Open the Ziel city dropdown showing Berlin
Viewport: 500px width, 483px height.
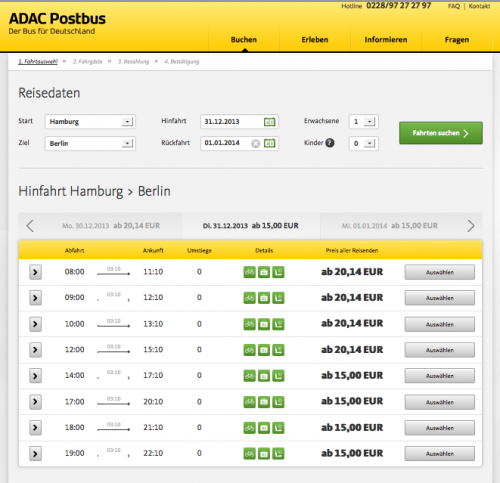pos(90,143)
